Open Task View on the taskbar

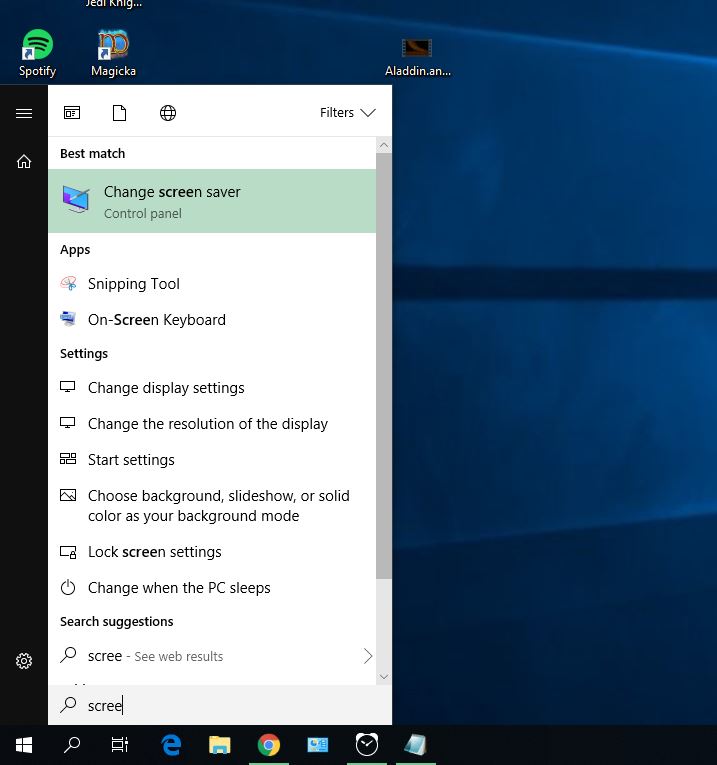coord(120,745)
